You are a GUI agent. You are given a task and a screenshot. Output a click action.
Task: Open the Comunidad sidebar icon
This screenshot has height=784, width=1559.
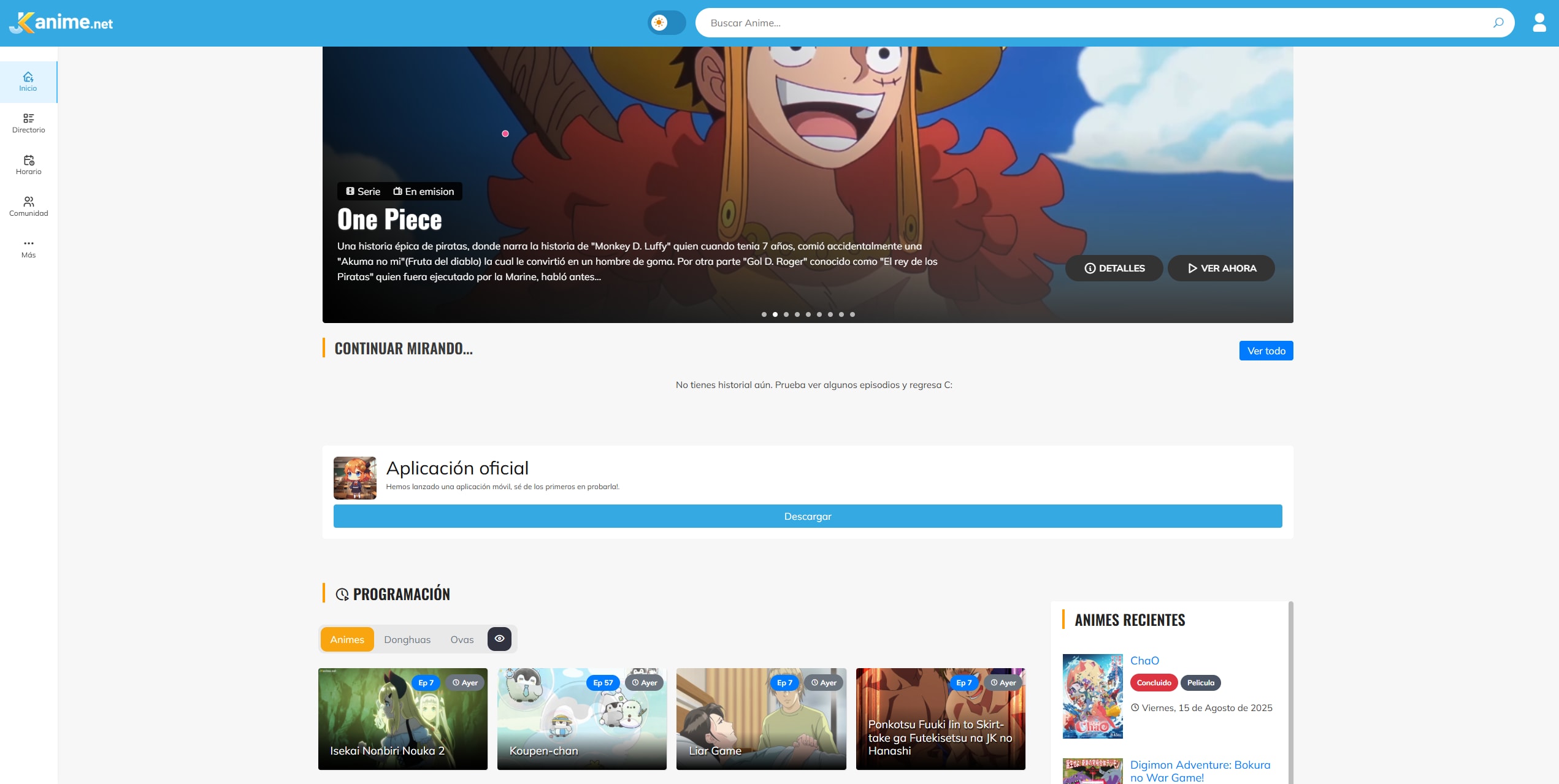(28, 207)
